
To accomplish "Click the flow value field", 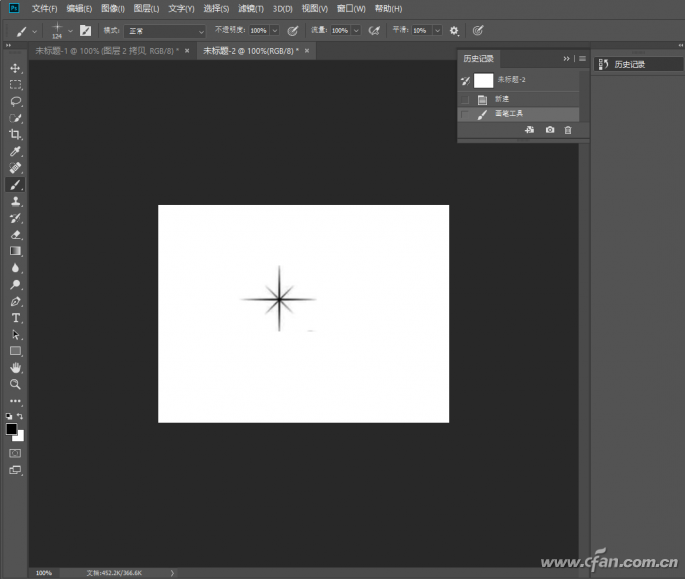I will point(340,31).
